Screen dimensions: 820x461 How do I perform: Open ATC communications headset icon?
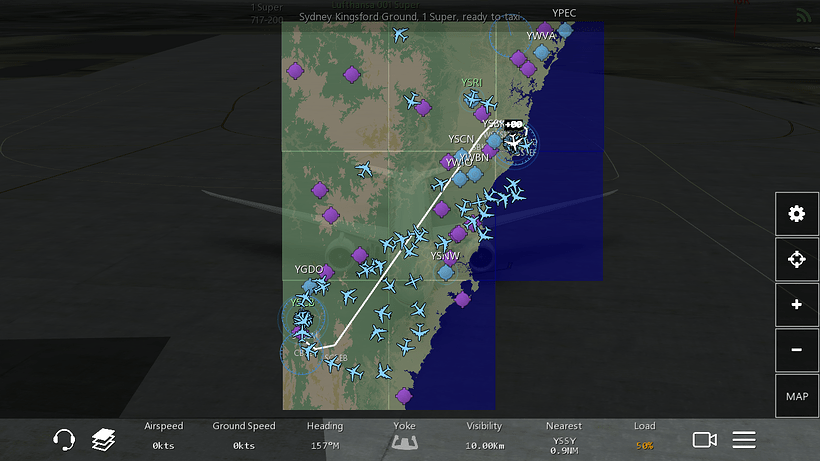(64, 440)
